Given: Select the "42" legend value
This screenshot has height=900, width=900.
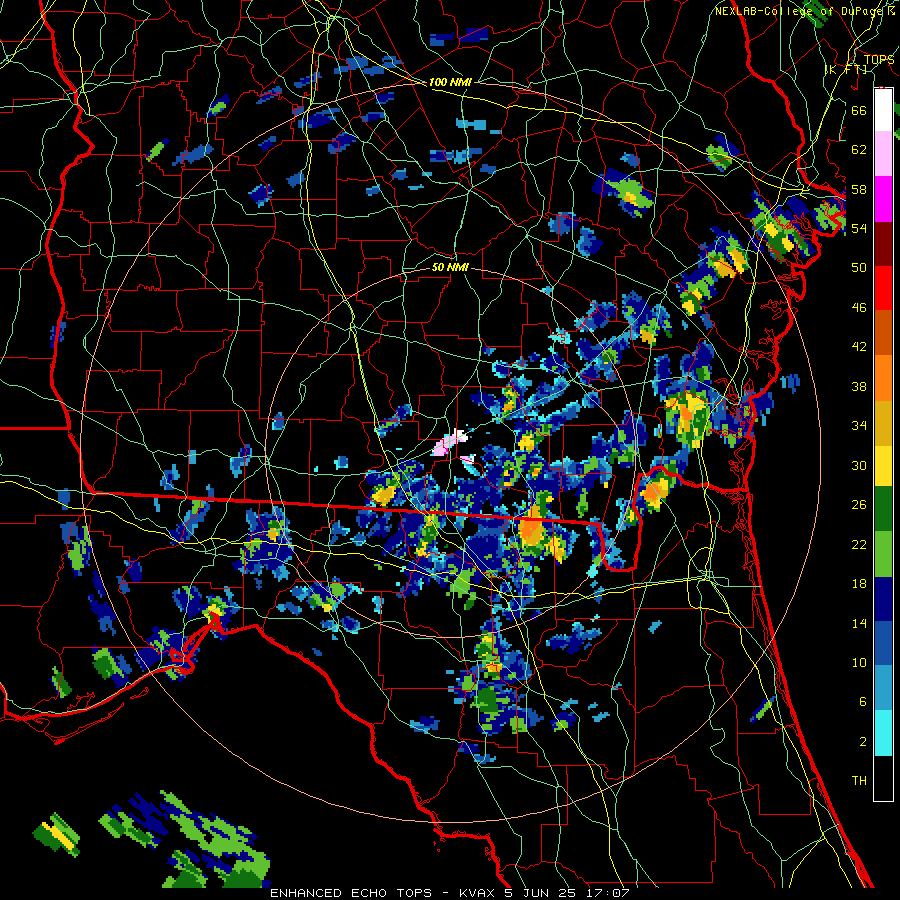Looking at the screenshot, I should (x=859, y=347).
